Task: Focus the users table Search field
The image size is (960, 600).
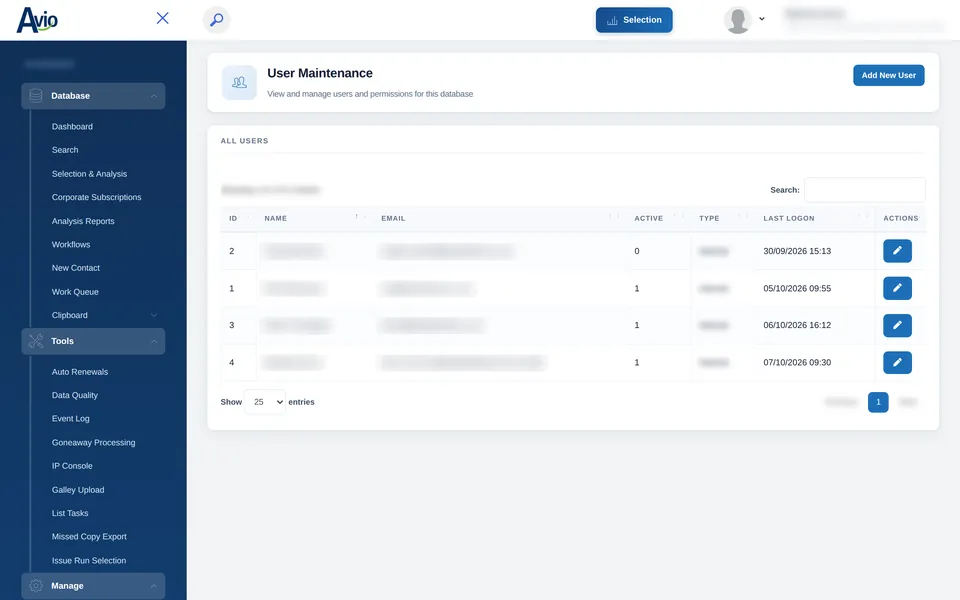Action: coord(864,190)
